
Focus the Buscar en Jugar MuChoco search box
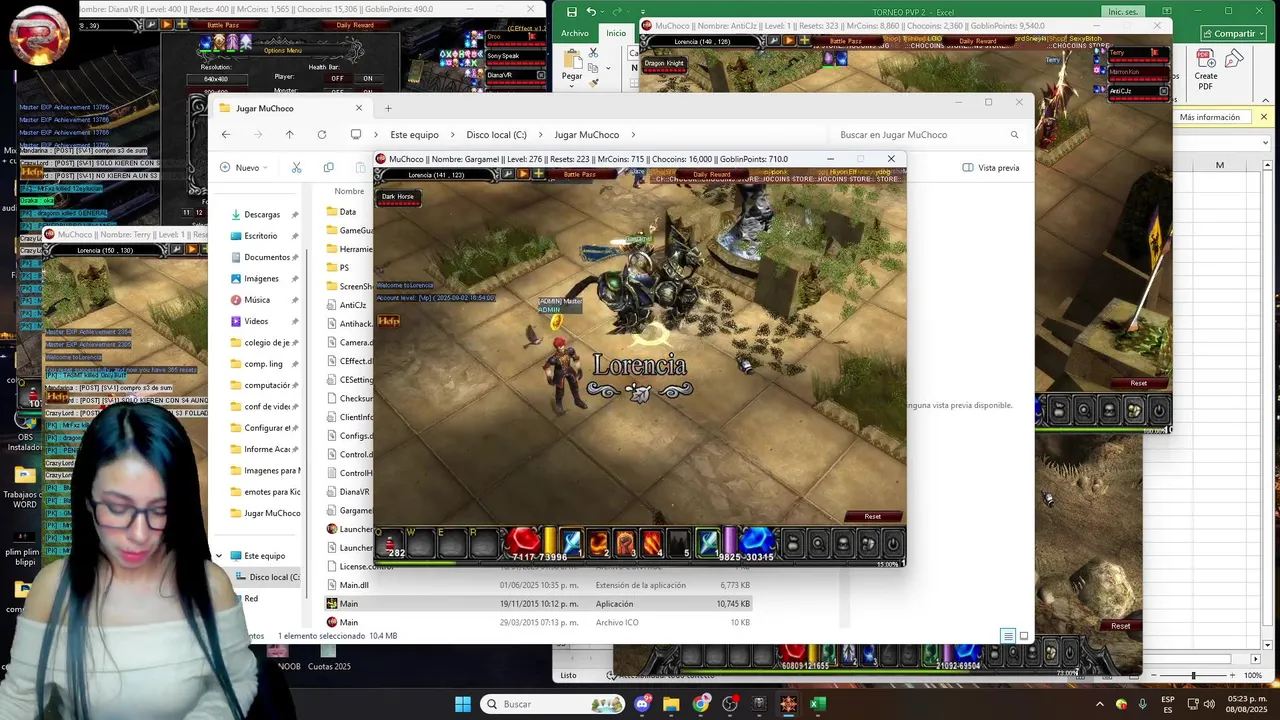tap(930, 135)
